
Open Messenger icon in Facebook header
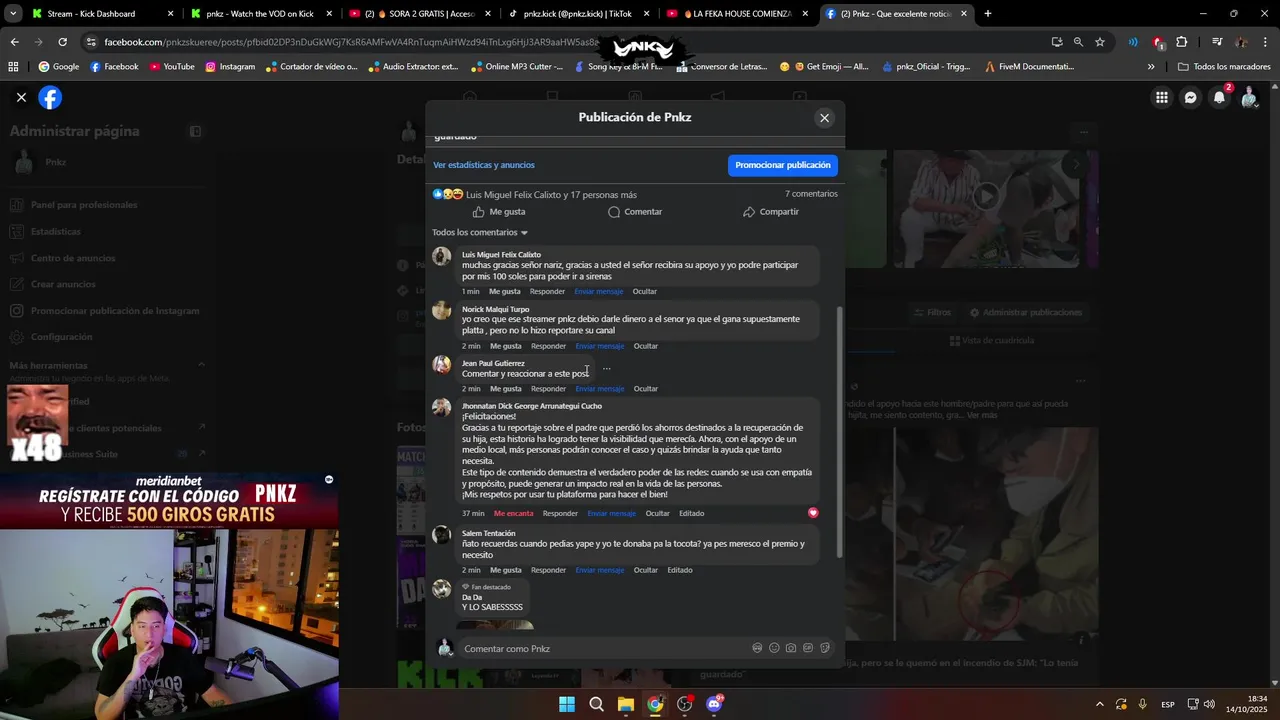tap(1190, 97)
